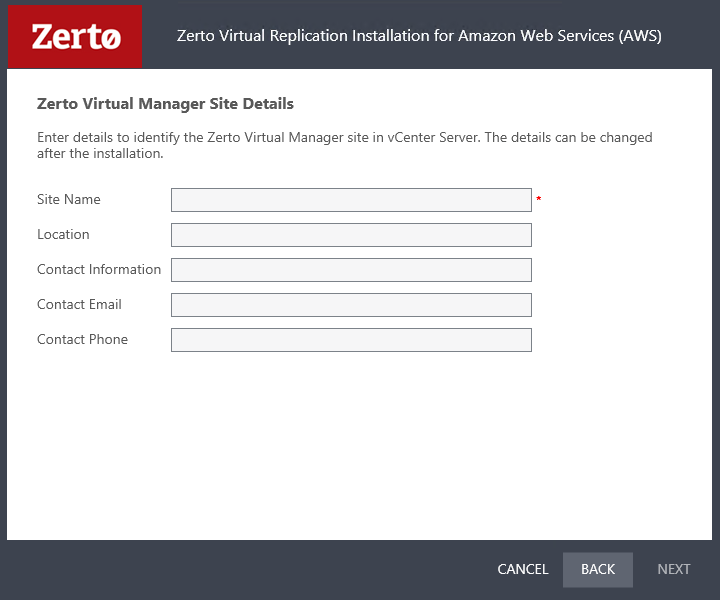Select the Contact Information text box
The width and height of the screenshot is (720, 600).
[351, 270]
